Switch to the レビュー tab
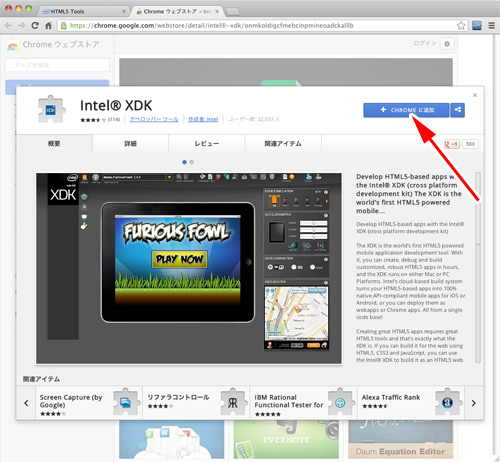The width and height of the screenshot is (500, 462). (207, 144)
